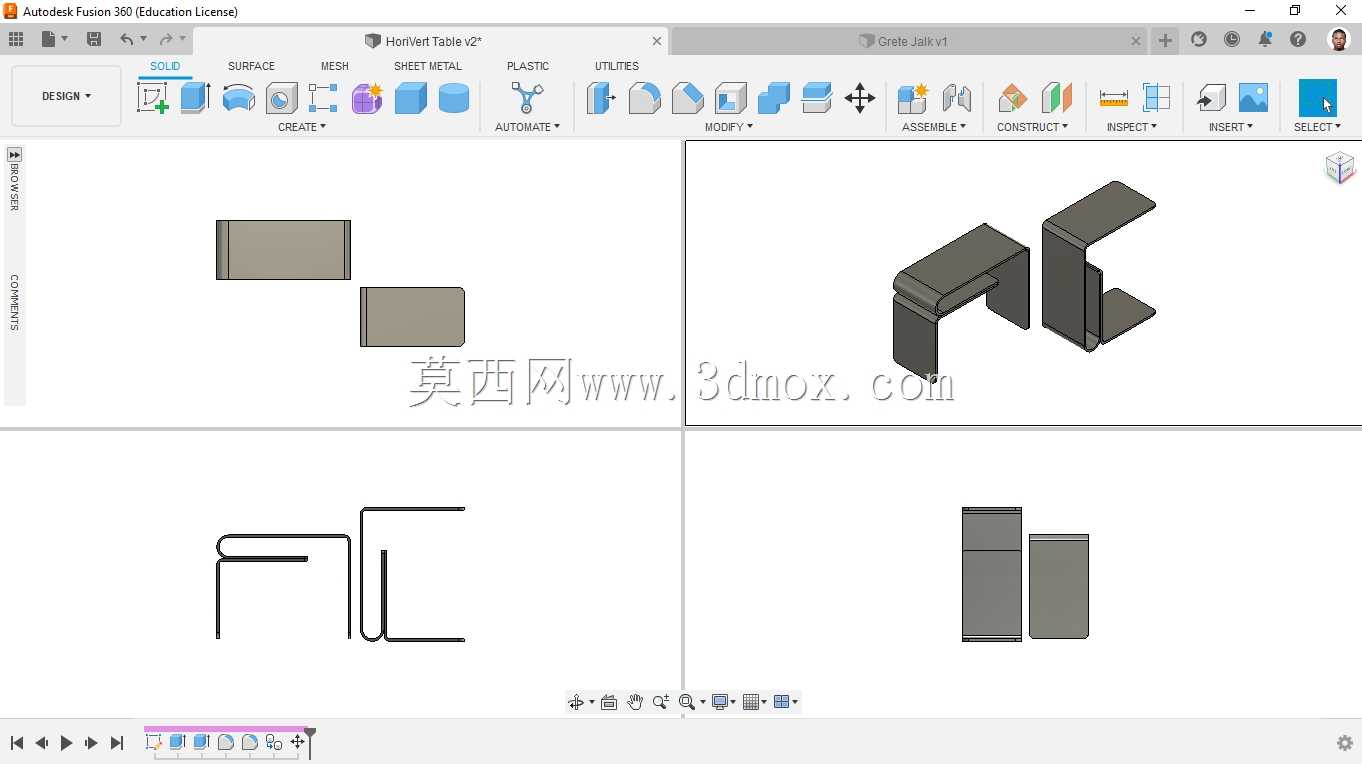Select the Box primitive tool
Viewport: 1362px width, 764px height.
(x=410, y=98)
